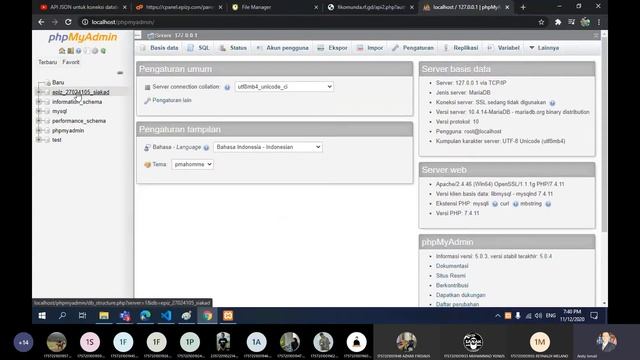Reload the page in the browser
This screenshot has height=360, width=640.
point(68,22)
